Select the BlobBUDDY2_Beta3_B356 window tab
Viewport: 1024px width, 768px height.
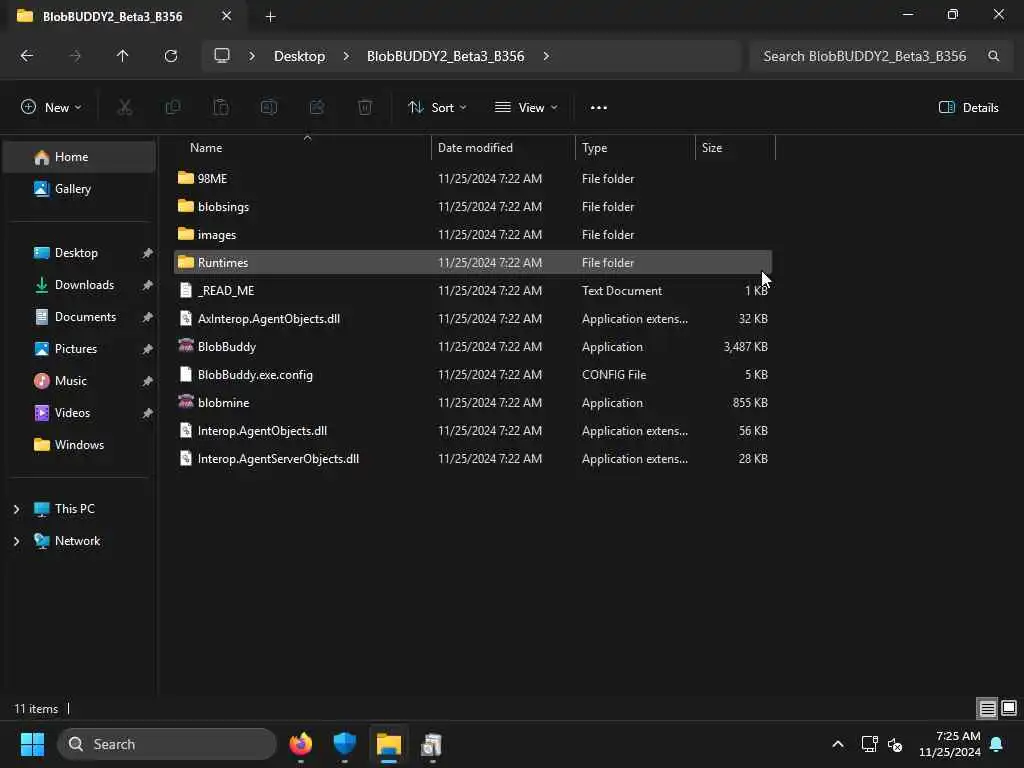[x=124, y=16]
